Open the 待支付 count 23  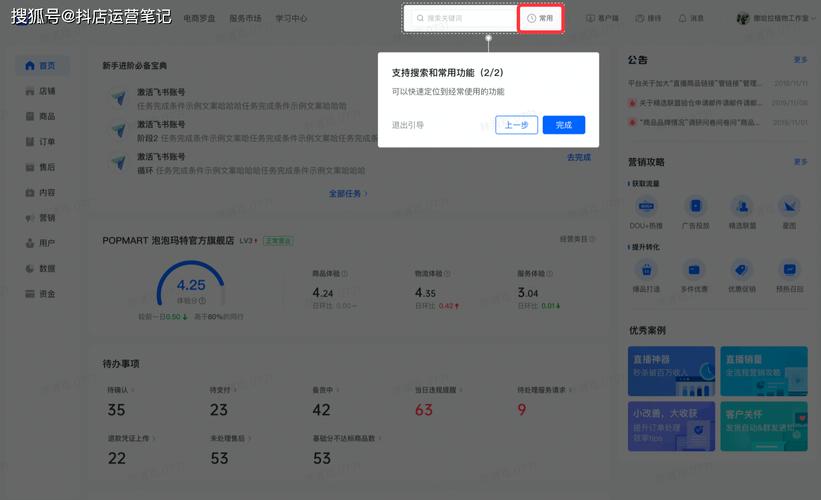[x=219, y=409]
